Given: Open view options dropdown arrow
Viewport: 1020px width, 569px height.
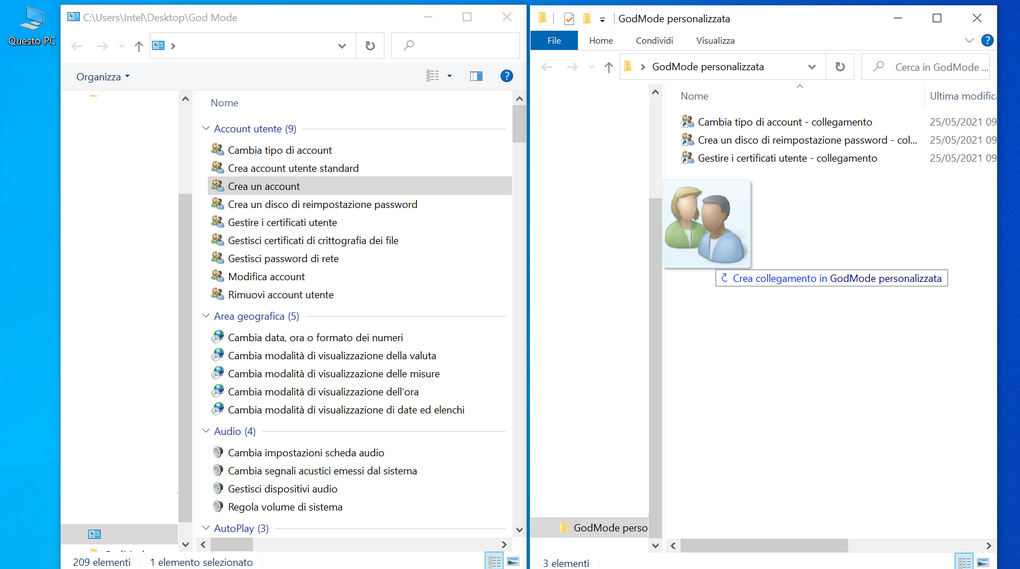Looking at the screenshot, I should [450, 76].
